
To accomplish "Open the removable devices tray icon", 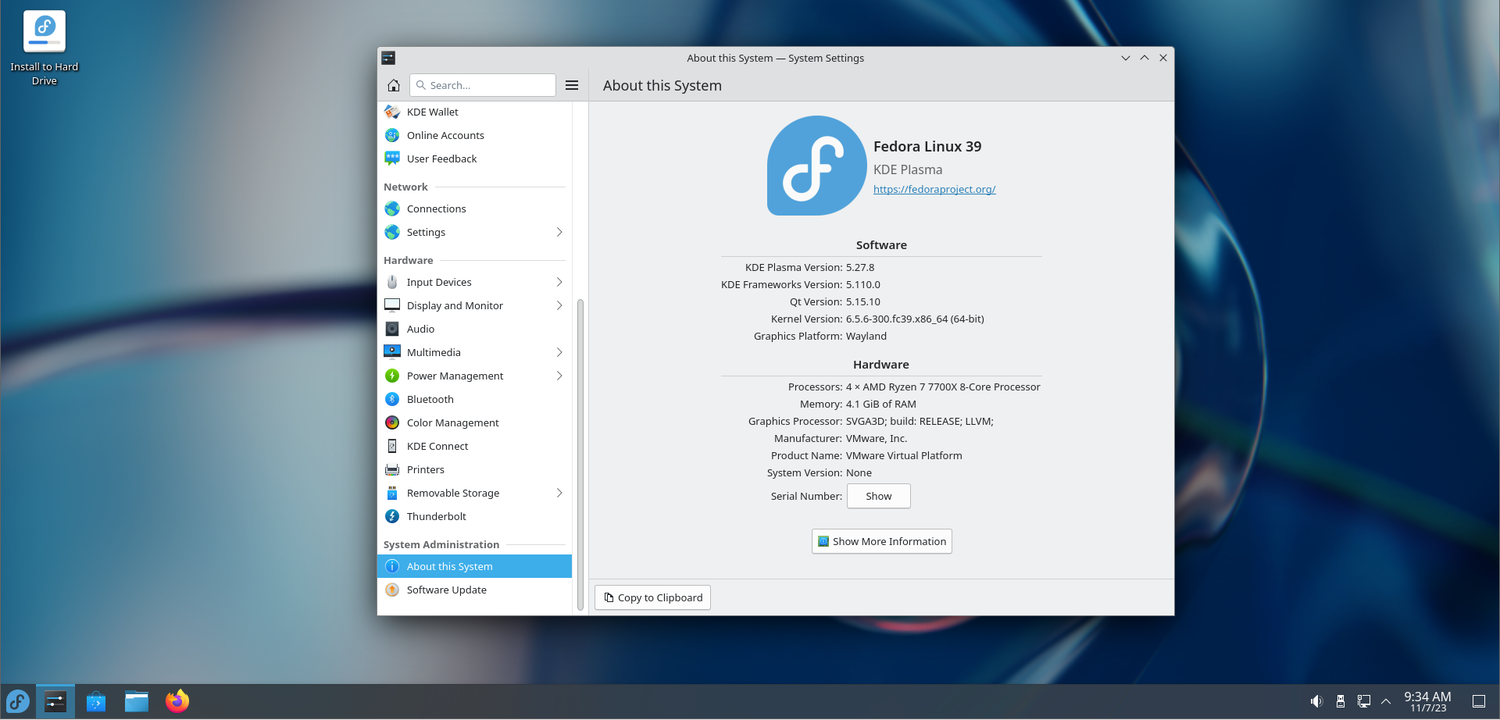I will click(x=1340, y=701).
